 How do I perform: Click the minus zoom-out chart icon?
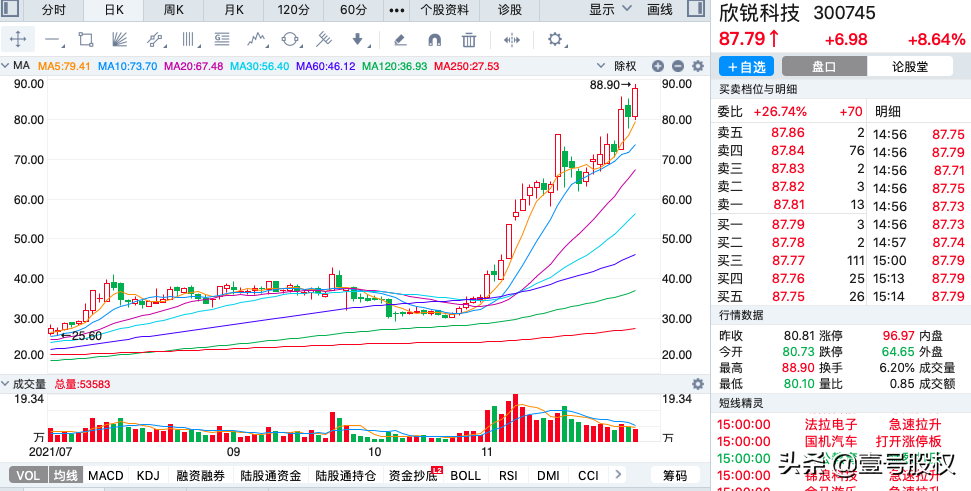tap(677, 66)
